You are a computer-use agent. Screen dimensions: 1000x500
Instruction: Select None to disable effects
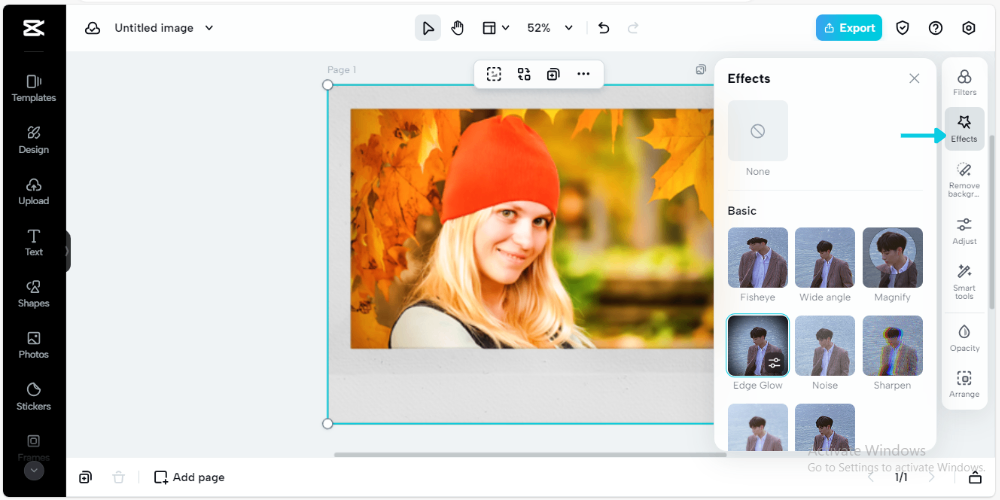pyautogui.click(x=758, y=131)
